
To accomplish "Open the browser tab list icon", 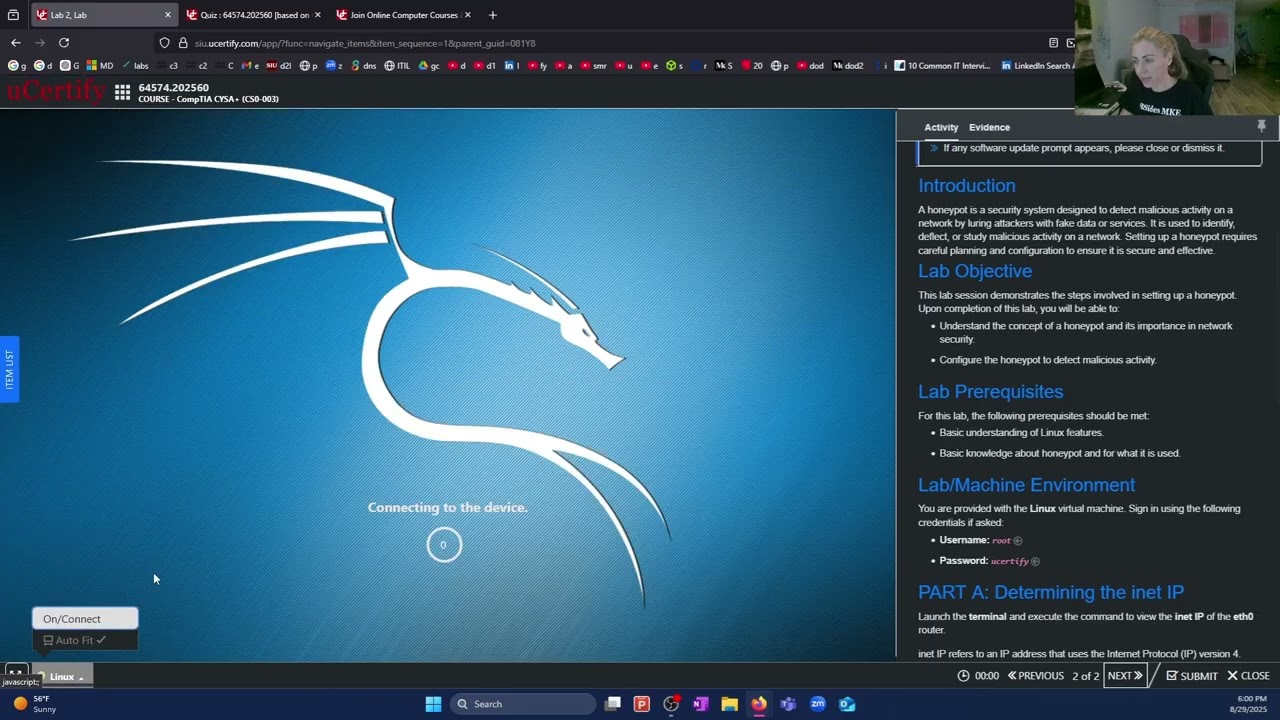I will pos(13,15).
